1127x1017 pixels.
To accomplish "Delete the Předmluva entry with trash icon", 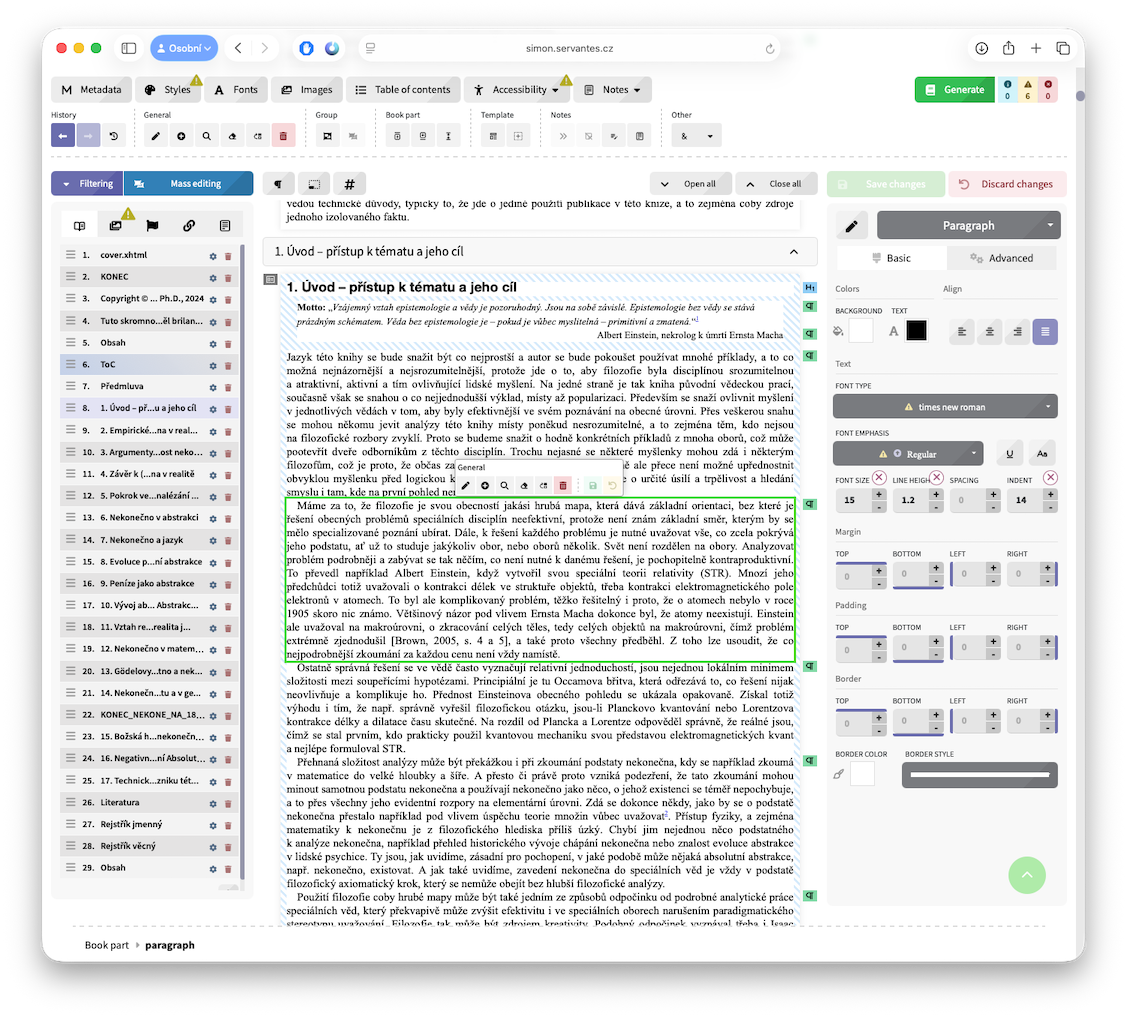I will tap(228, 387).
